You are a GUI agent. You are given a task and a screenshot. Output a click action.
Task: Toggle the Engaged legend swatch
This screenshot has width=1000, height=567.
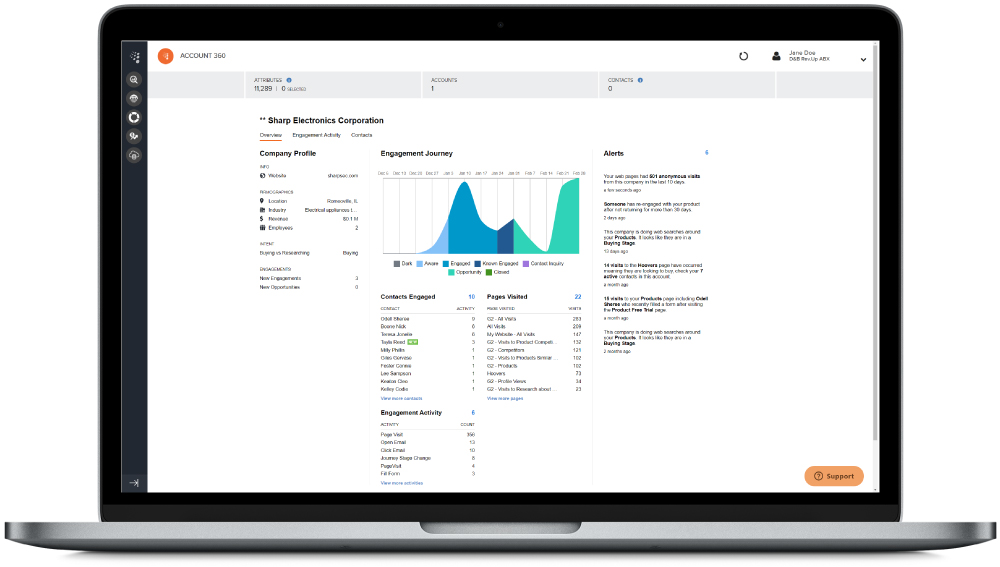coord(446,264)
